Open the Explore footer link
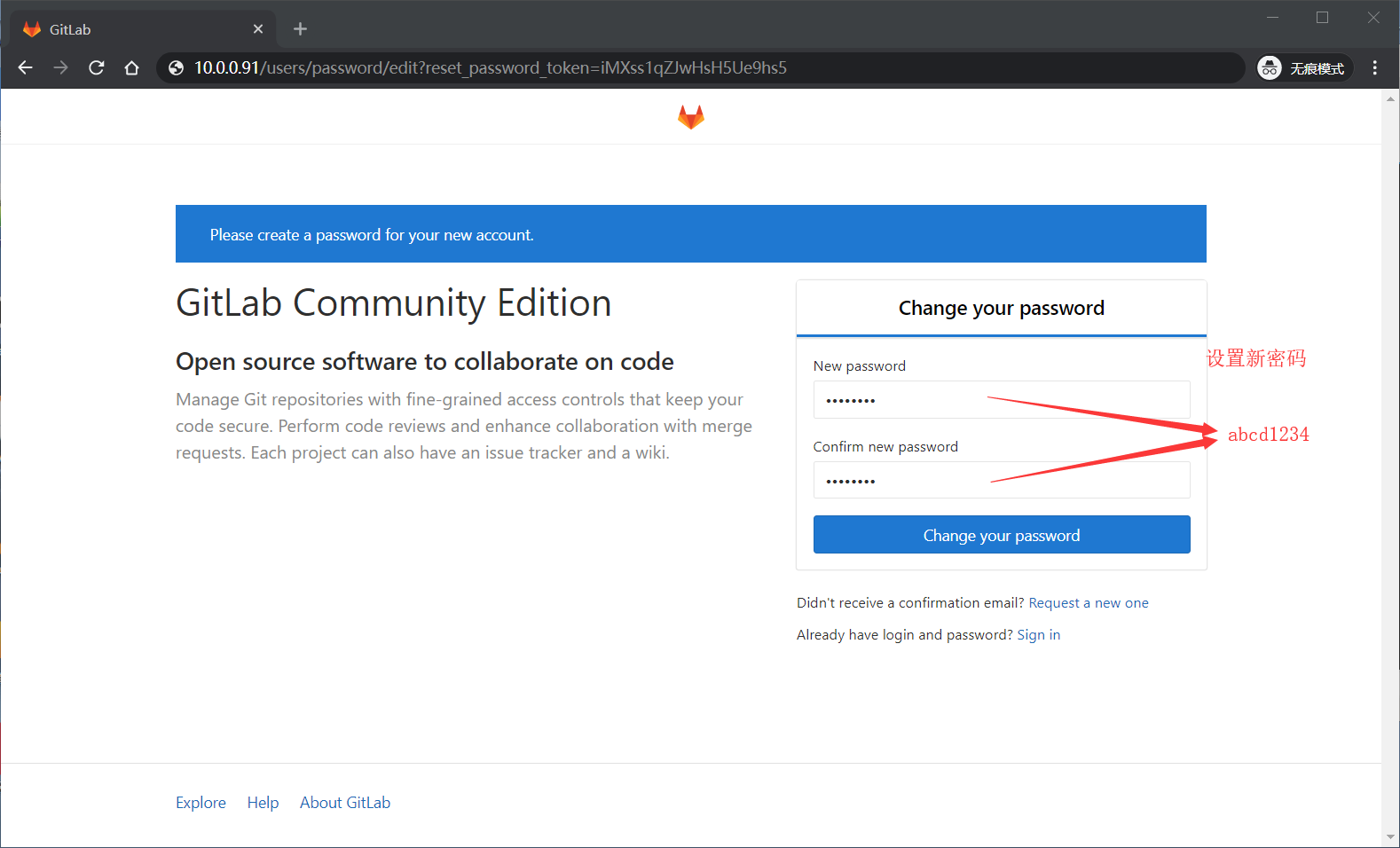1400x848 pixels. tap(201, 803)
